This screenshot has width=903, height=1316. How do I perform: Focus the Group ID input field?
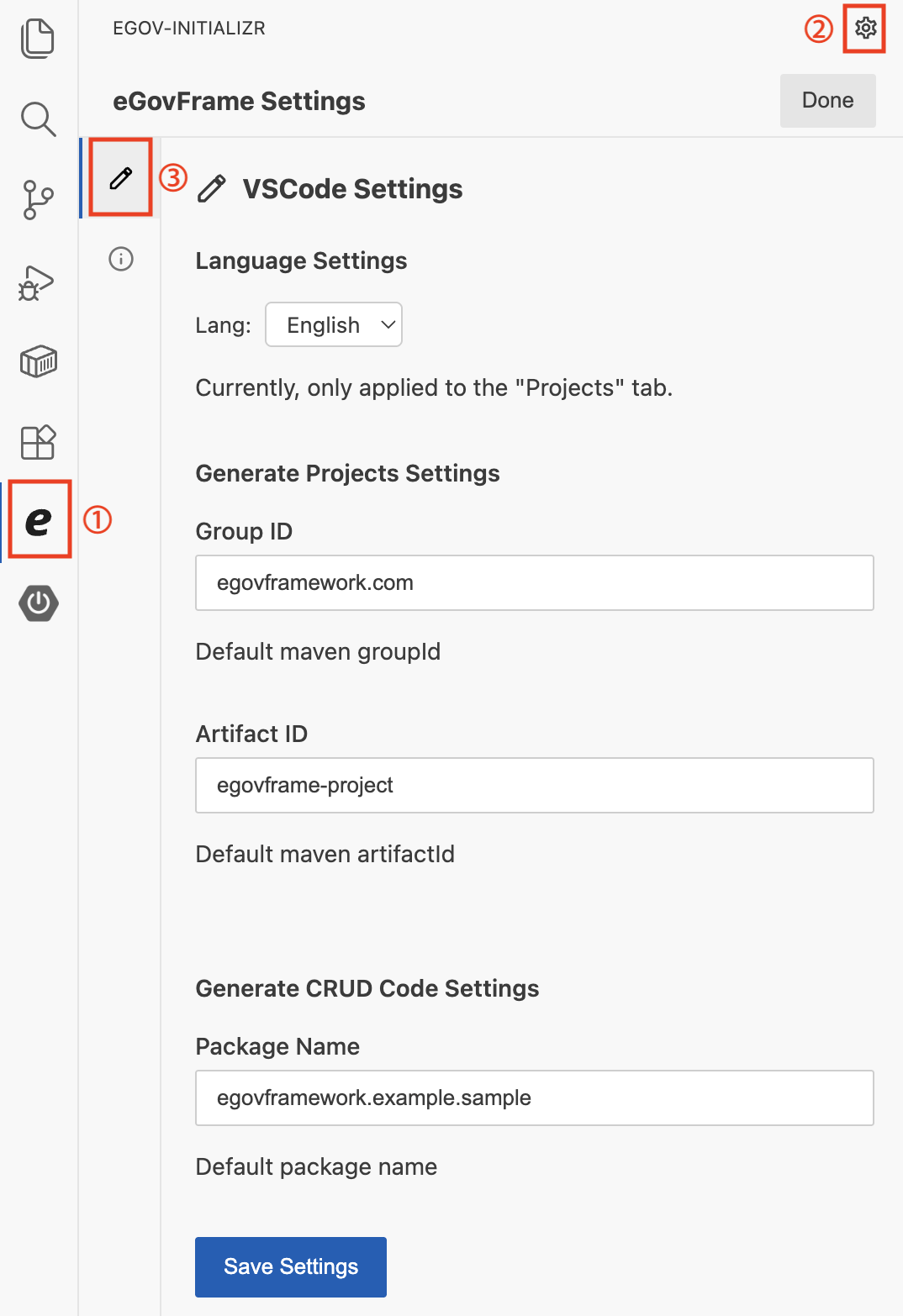(x=534, y=583)
